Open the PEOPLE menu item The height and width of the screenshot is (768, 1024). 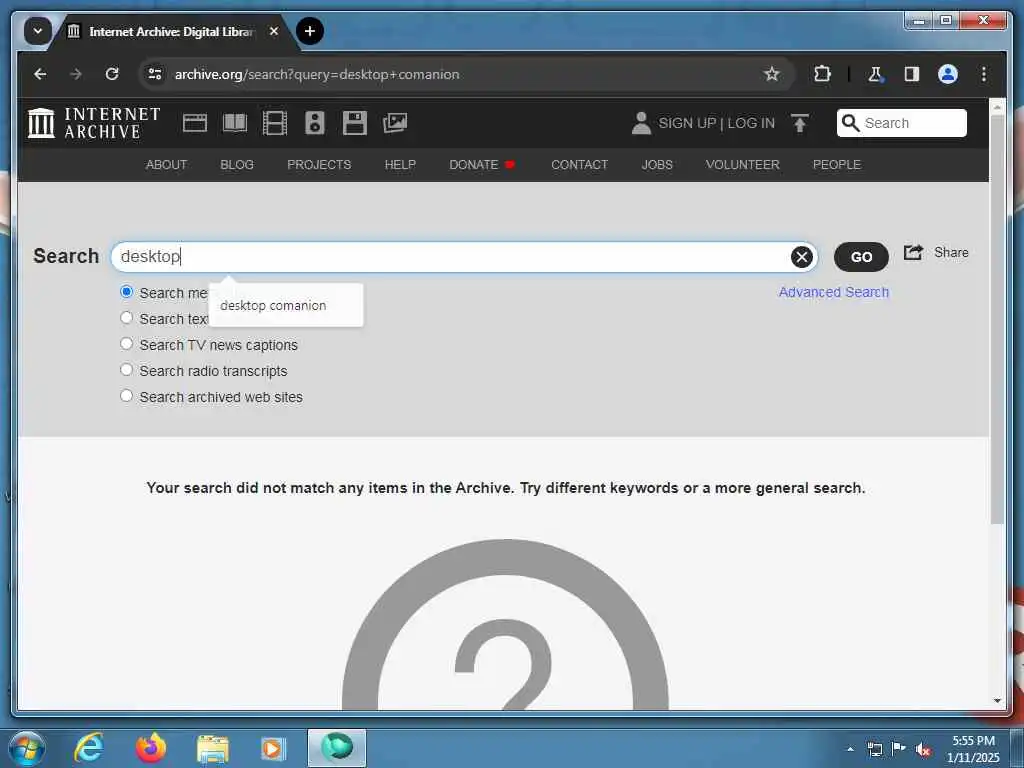[837, 165]
